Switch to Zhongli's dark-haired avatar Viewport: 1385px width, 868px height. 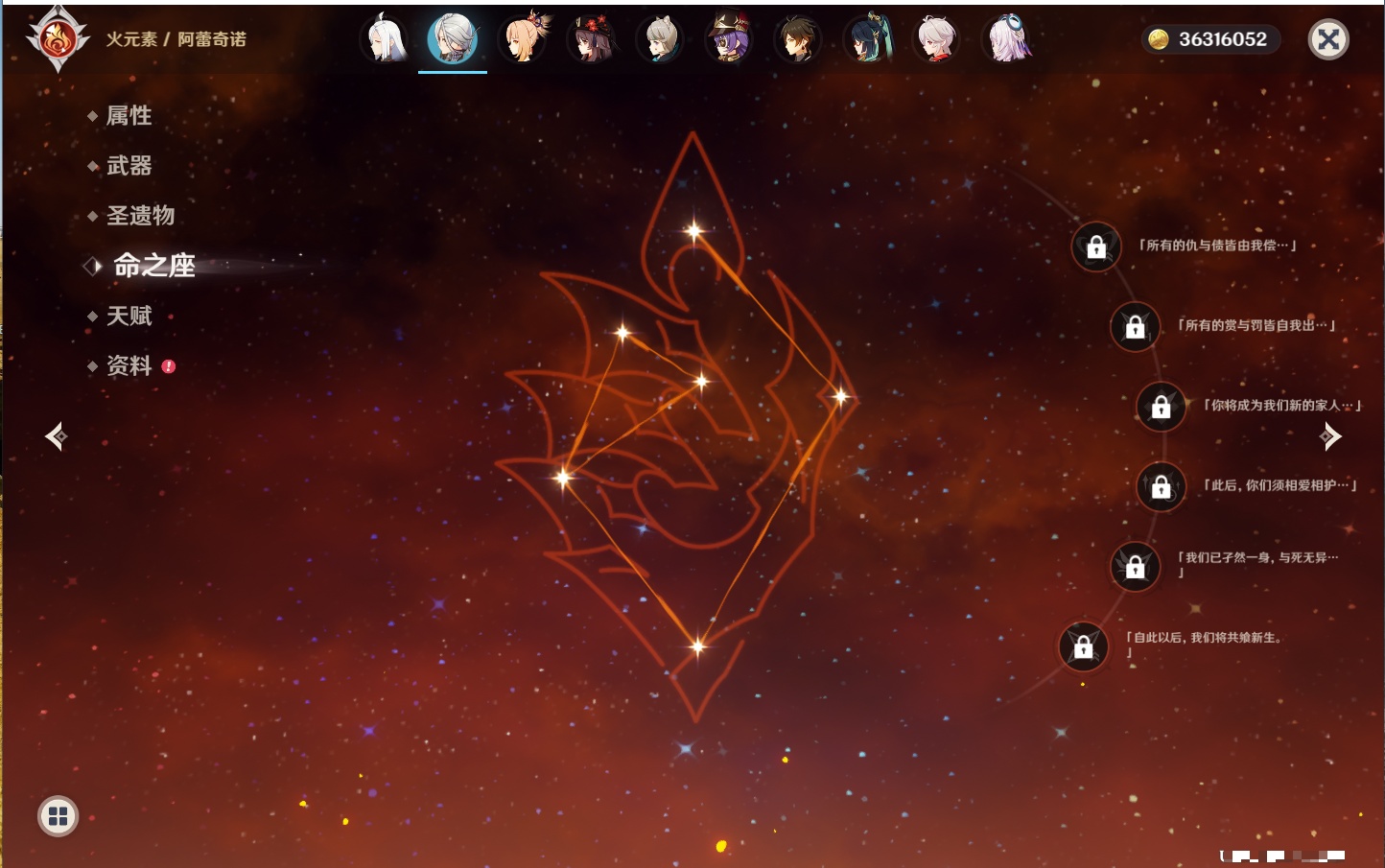[798, 39]
